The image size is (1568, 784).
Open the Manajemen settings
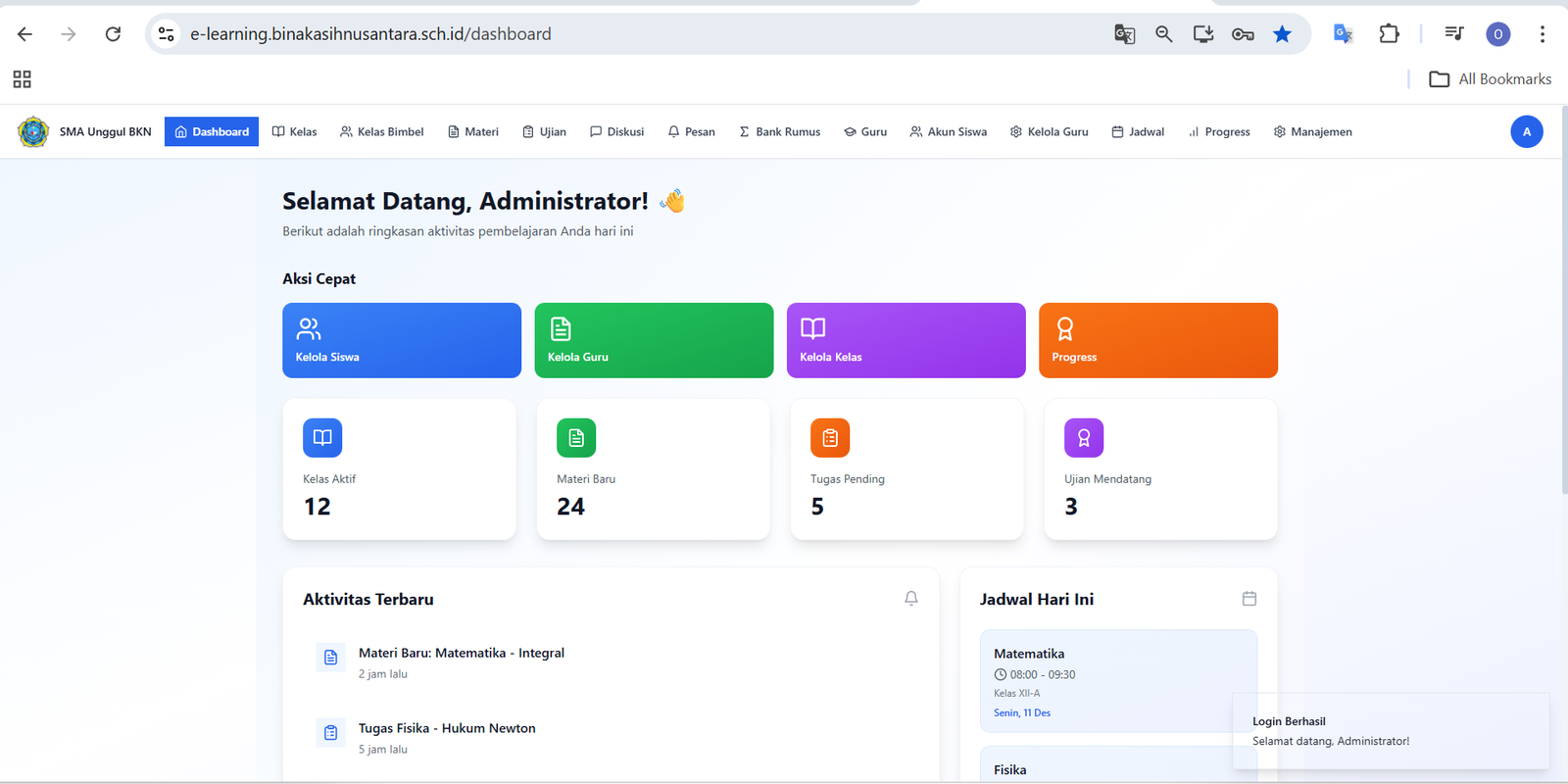[x=1312, y=131]
